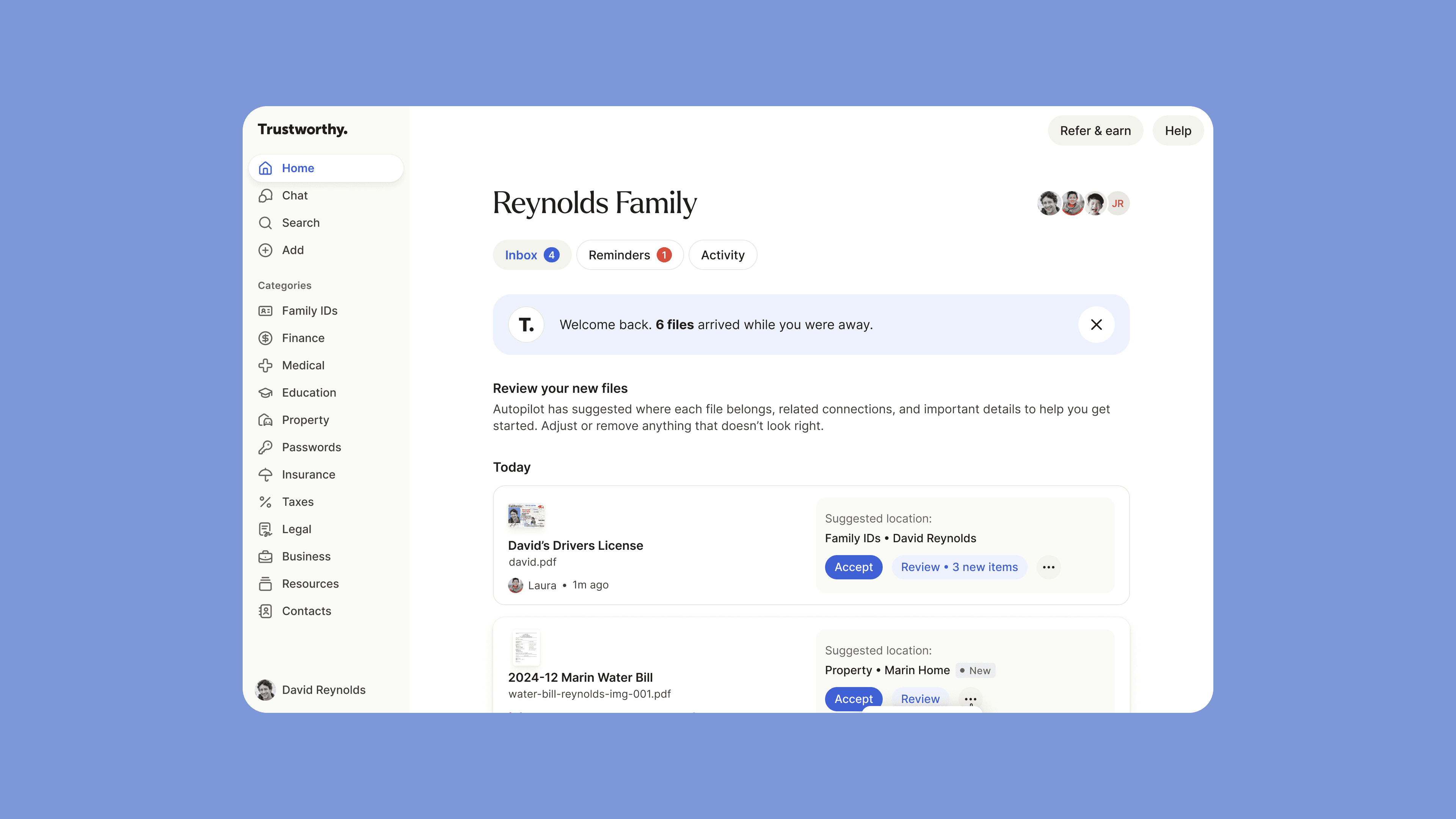
Task: Select the Passwords key icon
Action: [x=265, y=447]
